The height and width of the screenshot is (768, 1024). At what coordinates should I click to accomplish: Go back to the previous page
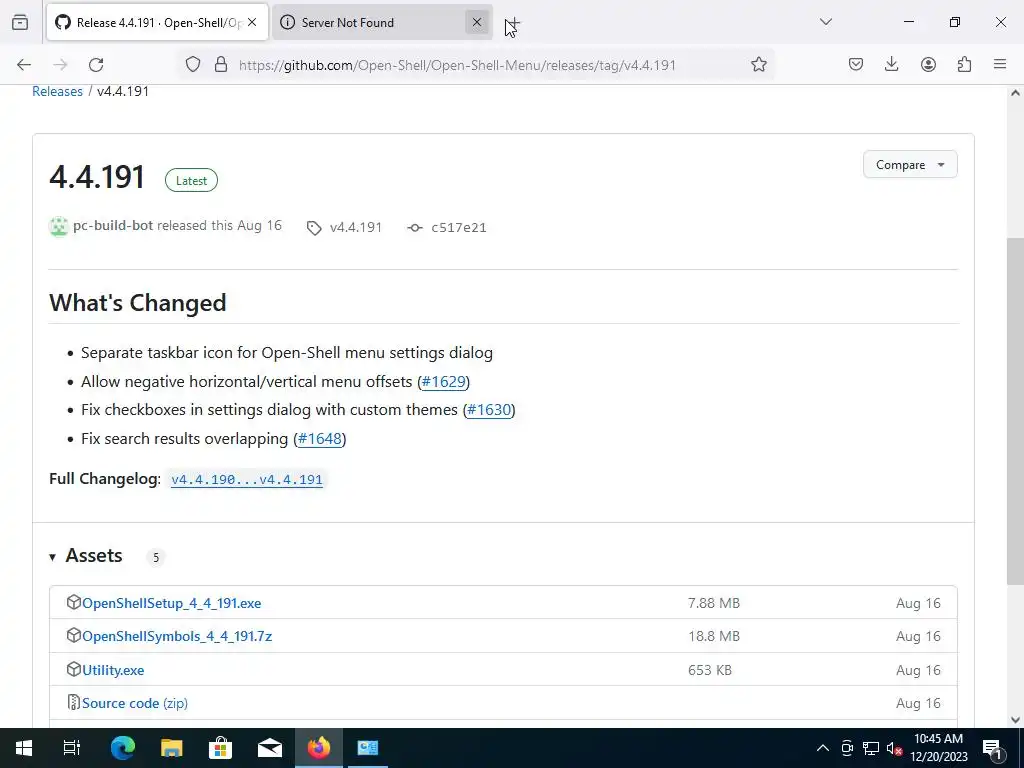[24, 64]
